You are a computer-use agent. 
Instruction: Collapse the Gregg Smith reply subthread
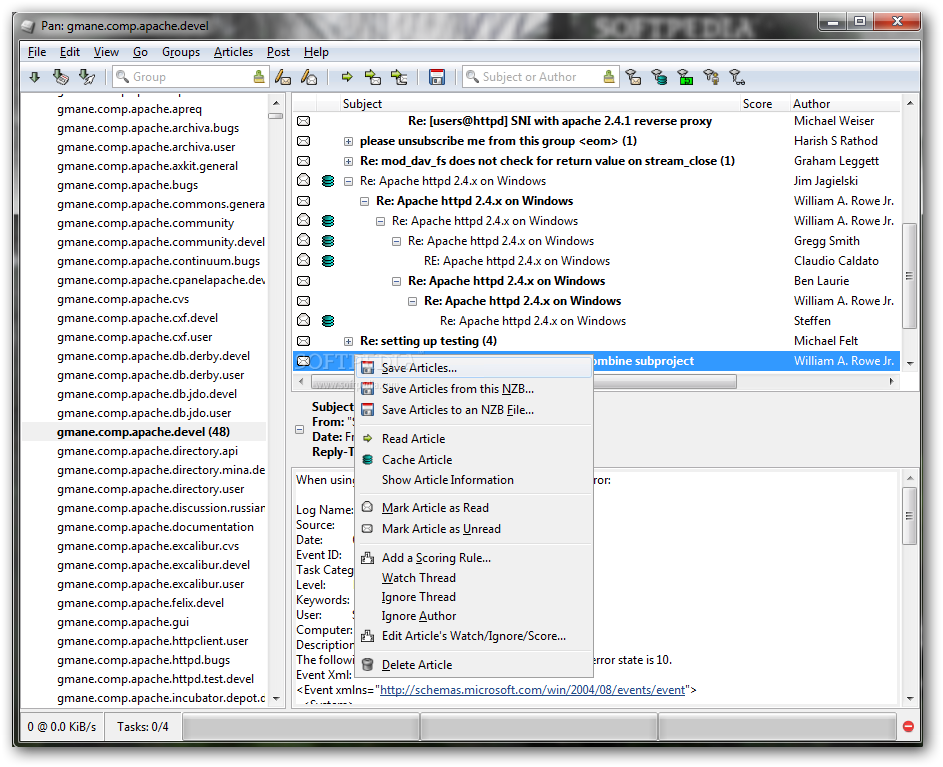[x=396, y=241]
